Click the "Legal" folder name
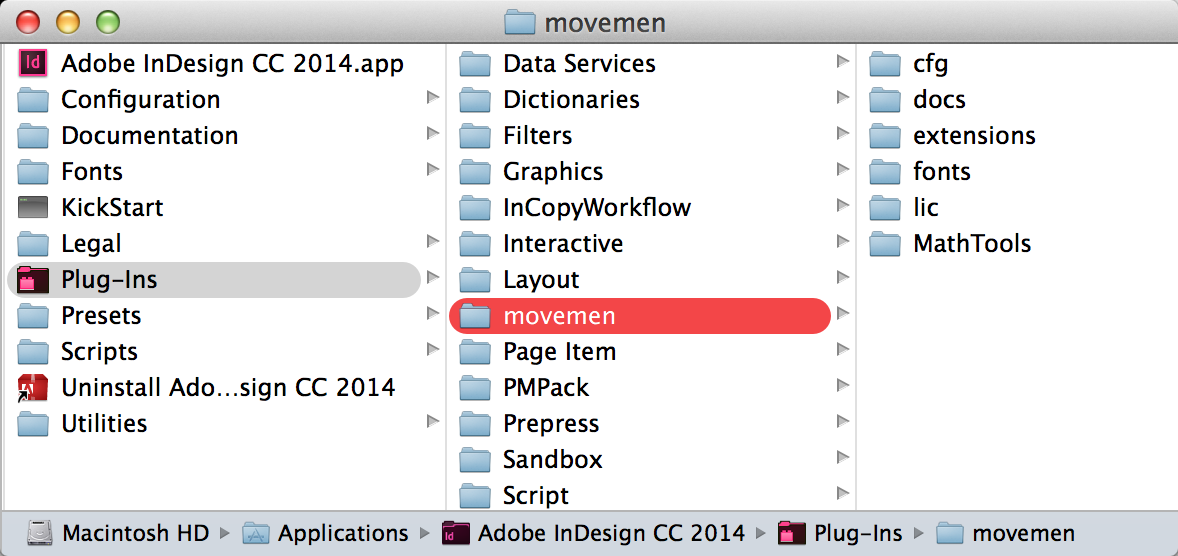1178x556 pixels. 91,243
